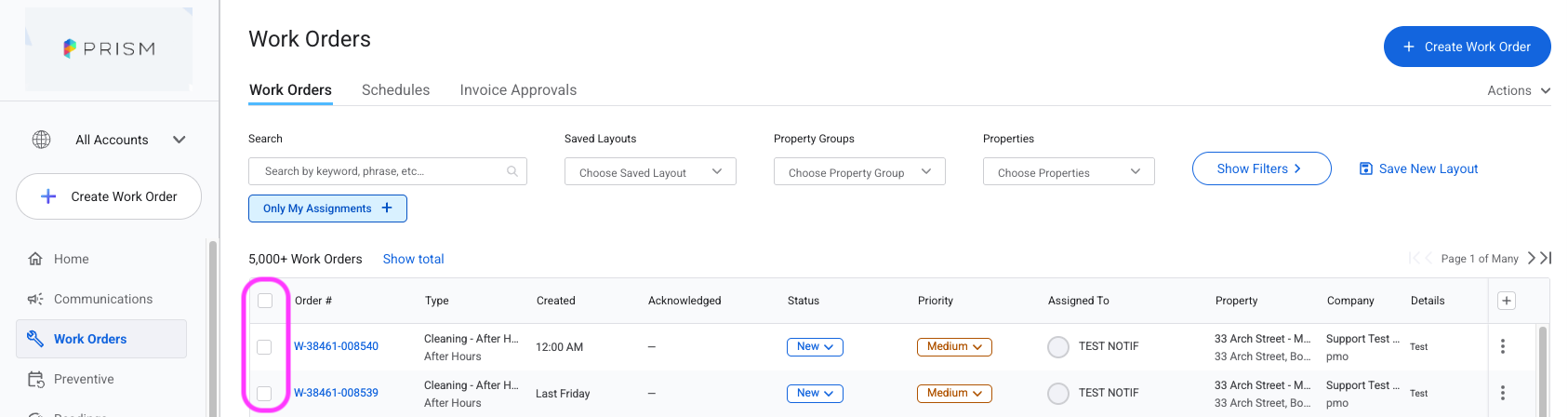
Task: Check the box for order W-38461-008540
Action: pyautogui.click(x=264, y=347)
